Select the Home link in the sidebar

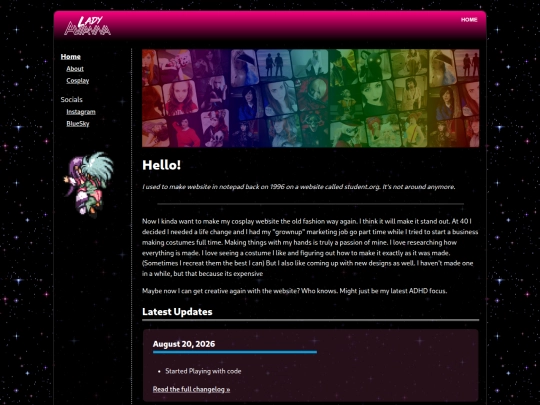tap(71, 56)
